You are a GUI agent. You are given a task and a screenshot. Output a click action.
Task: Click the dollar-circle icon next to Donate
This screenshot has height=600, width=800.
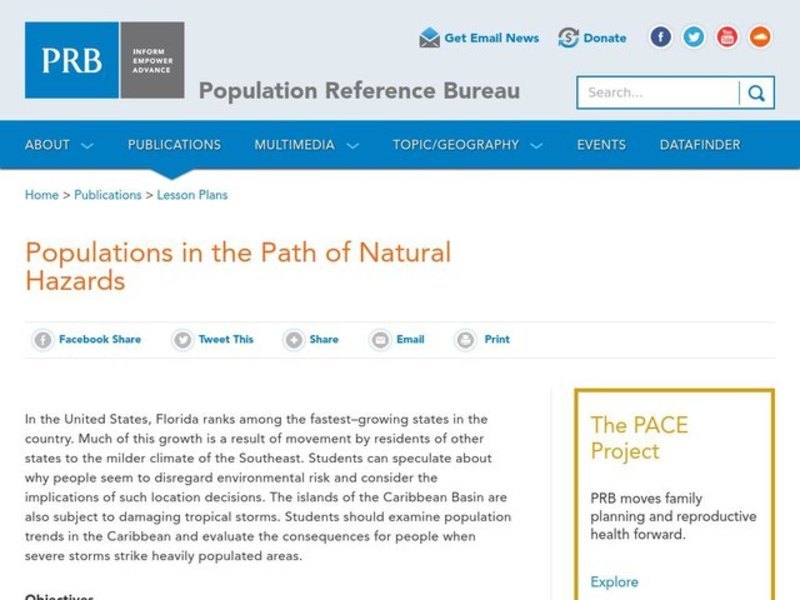566,37
